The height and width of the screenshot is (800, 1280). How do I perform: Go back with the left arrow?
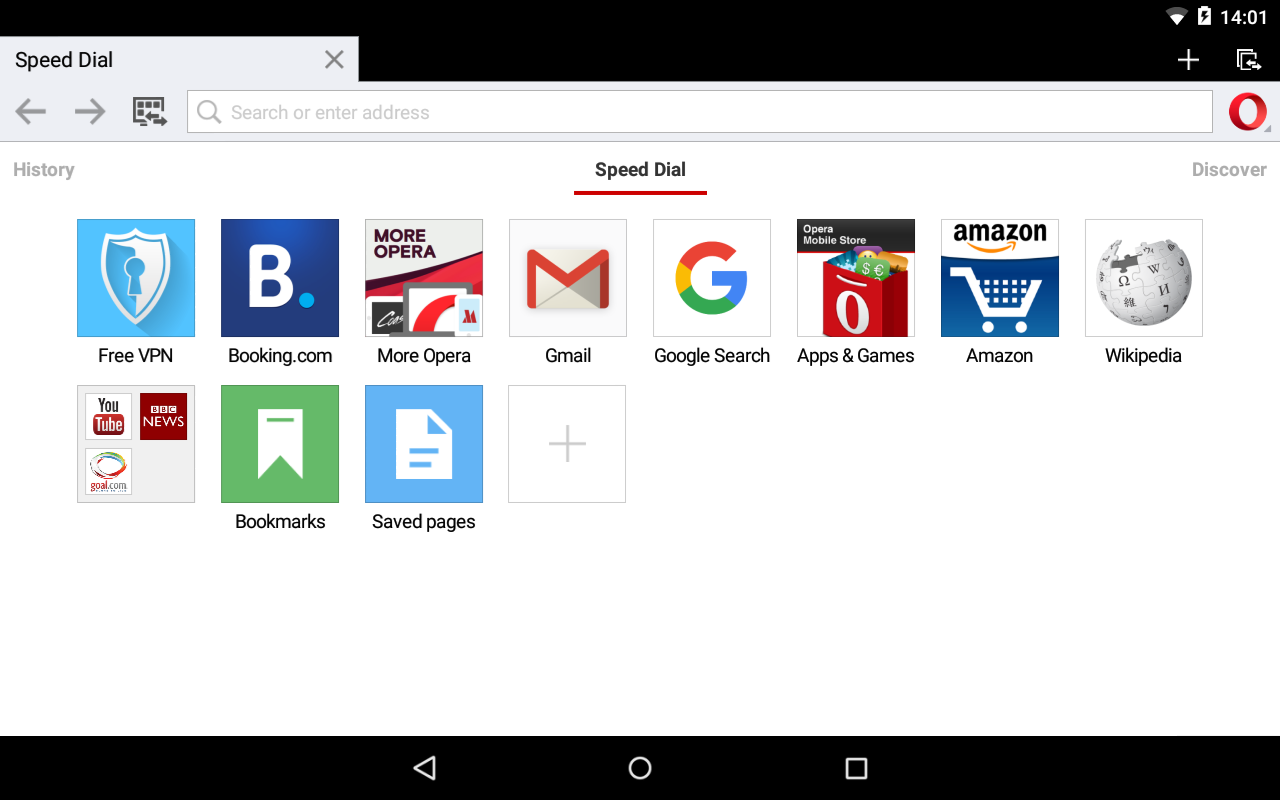coord(31,112)
